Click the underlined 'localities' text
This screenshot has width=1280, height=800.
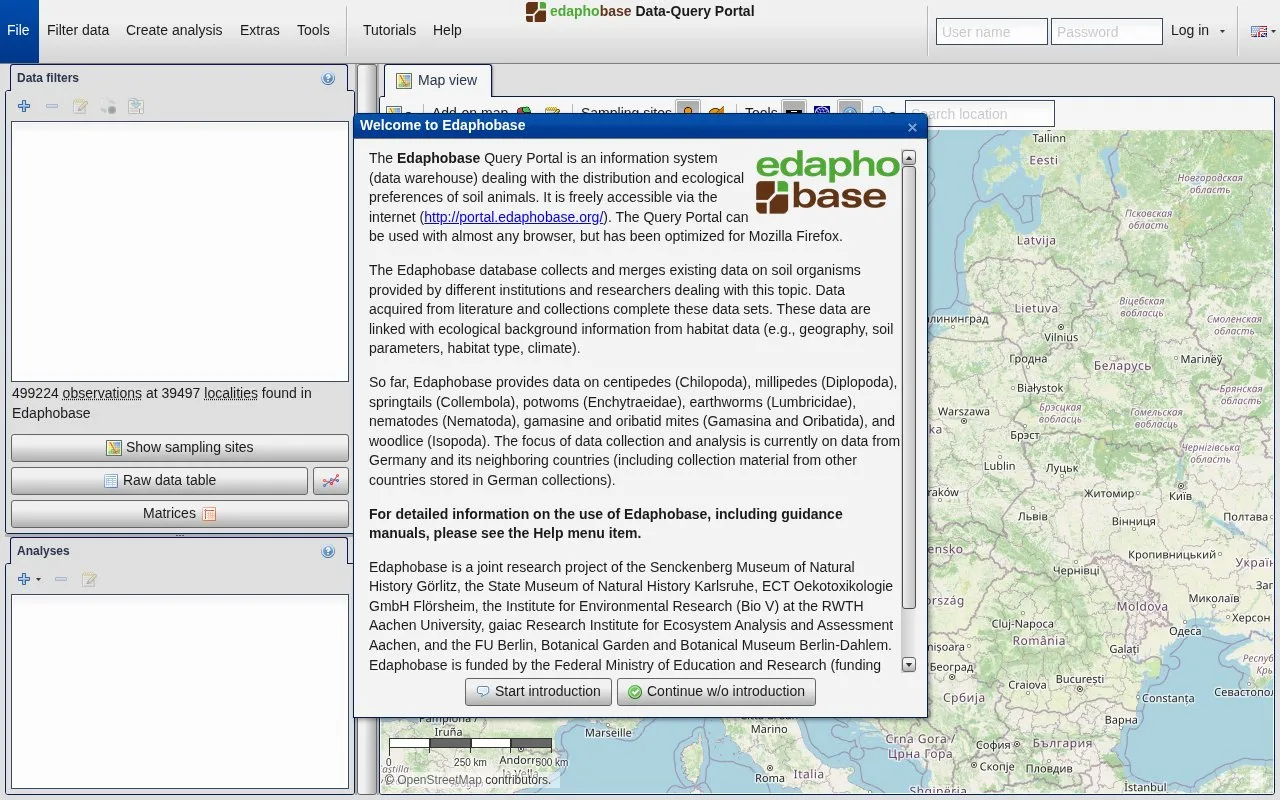231,394
